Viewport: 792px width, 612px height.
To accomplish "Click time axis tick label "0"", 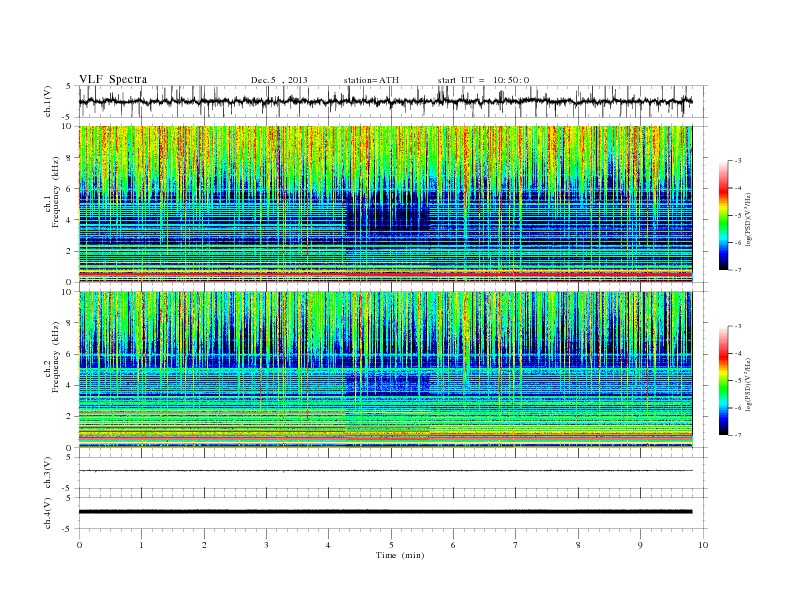I will [x=79, y=545].
